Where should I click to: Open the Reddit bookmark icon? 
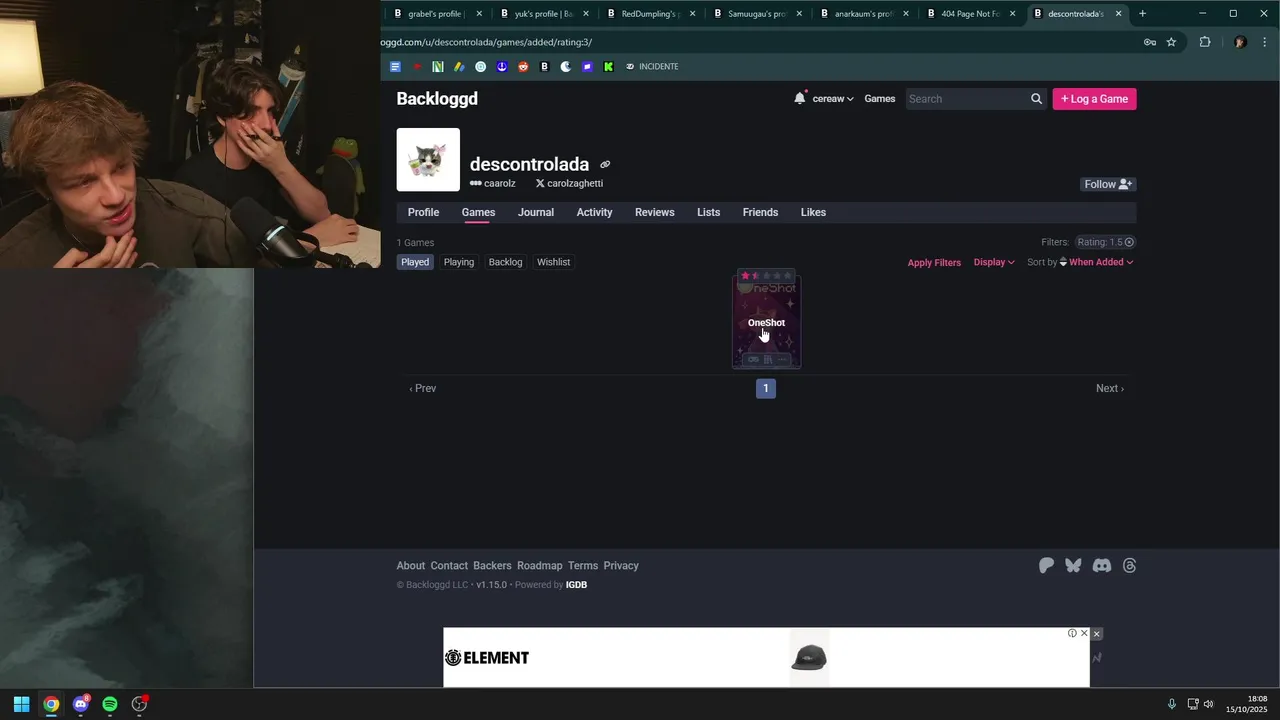pyautogui.click(x=523, y=67)
